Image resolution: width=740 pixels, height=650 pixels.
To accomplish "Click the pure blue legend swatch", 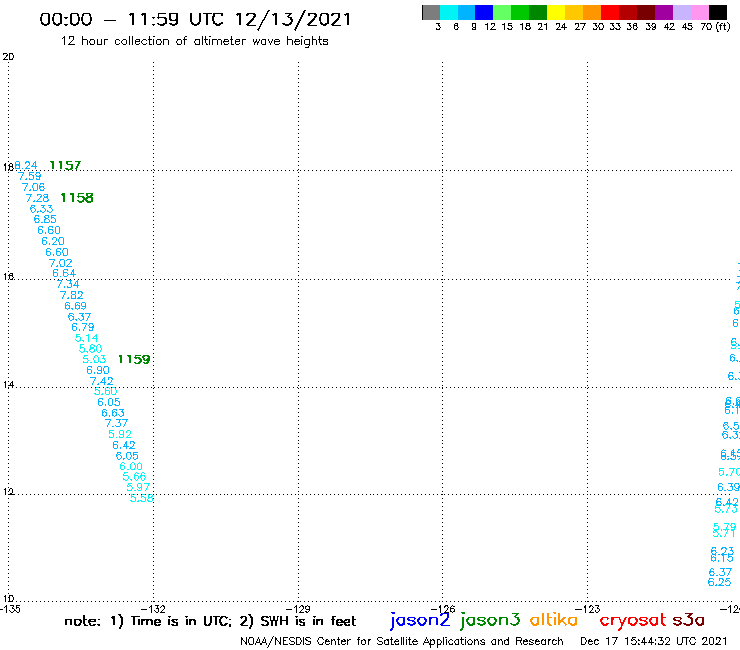I will coord(484,12).
